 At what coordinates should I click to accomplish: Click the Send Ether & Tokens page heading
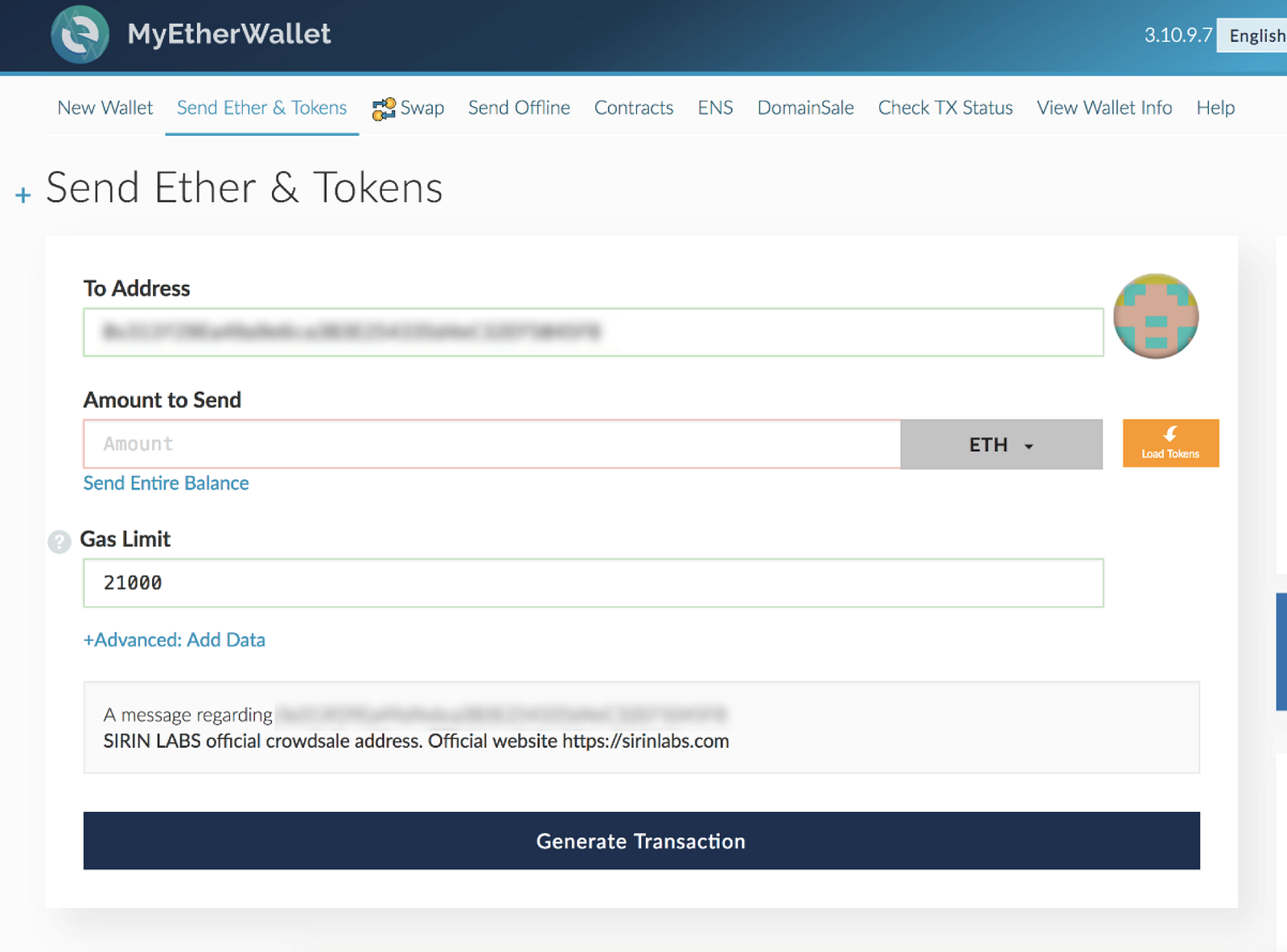(245, 188)
